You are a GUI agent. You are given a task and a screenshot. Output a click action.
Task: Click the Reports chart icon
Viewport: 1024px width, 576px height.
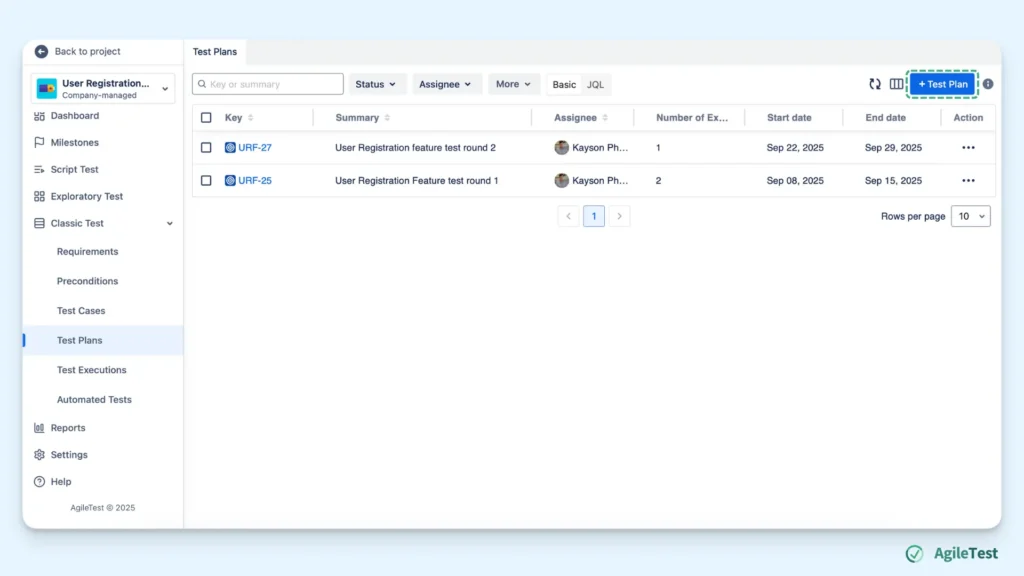tap(39, 428)
